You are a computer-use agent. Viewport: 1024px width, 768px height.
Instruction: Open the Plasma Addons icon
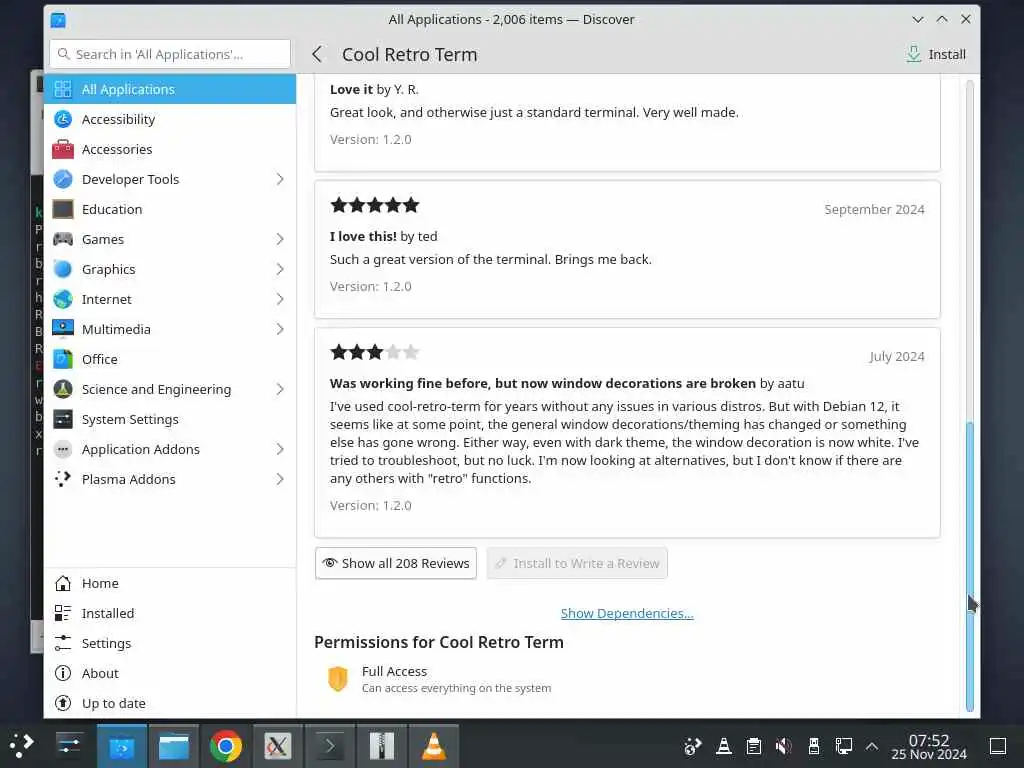tap(63, 479)
